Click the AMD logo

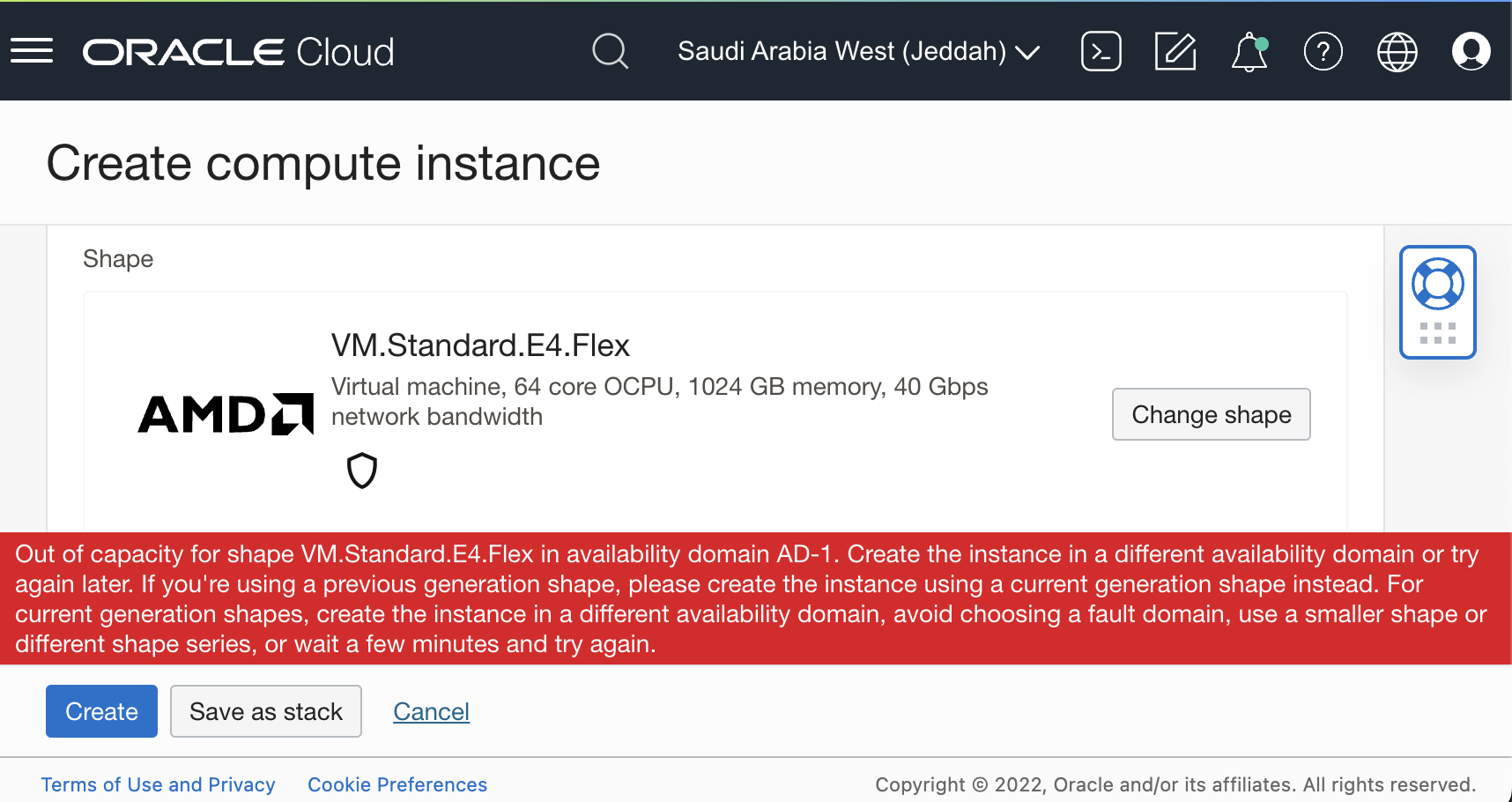[226, 414]
